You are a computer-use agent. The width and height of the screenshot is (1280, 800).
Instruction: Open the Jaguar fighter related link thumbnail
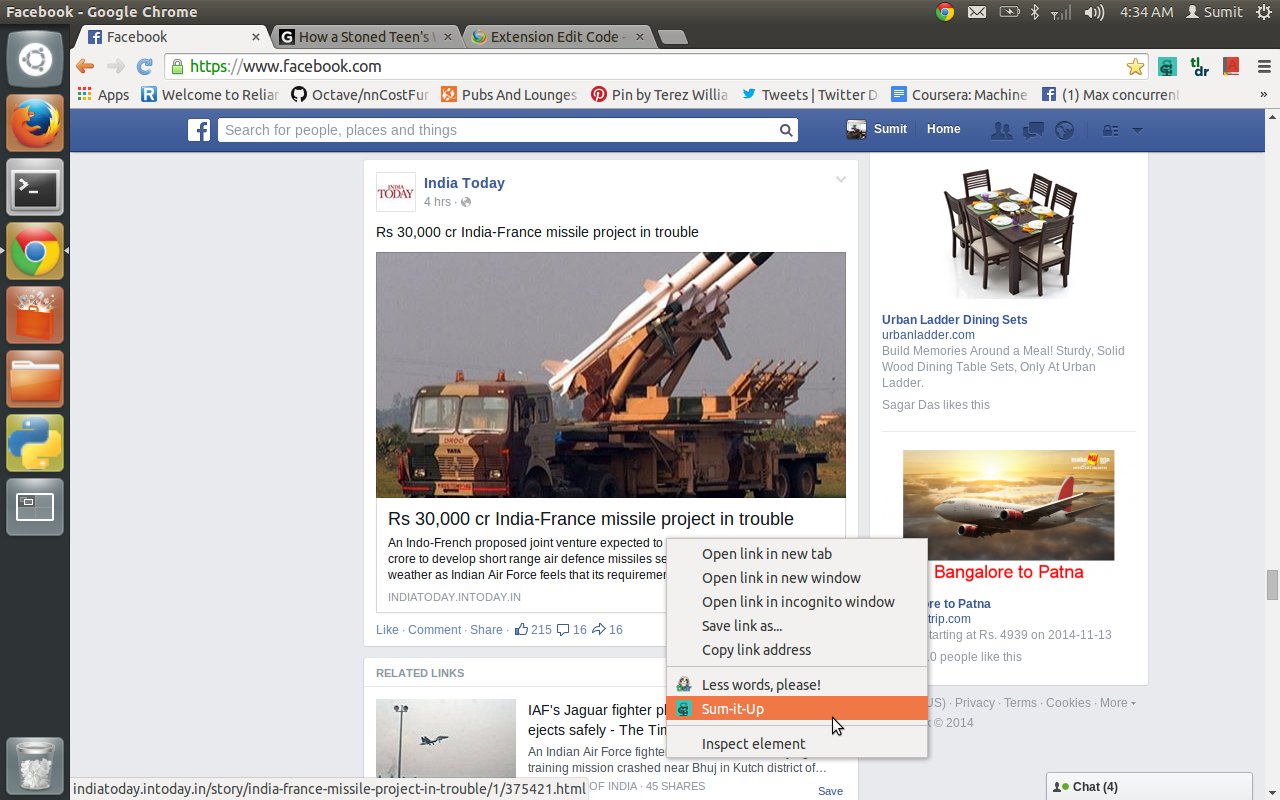point(446,739)
